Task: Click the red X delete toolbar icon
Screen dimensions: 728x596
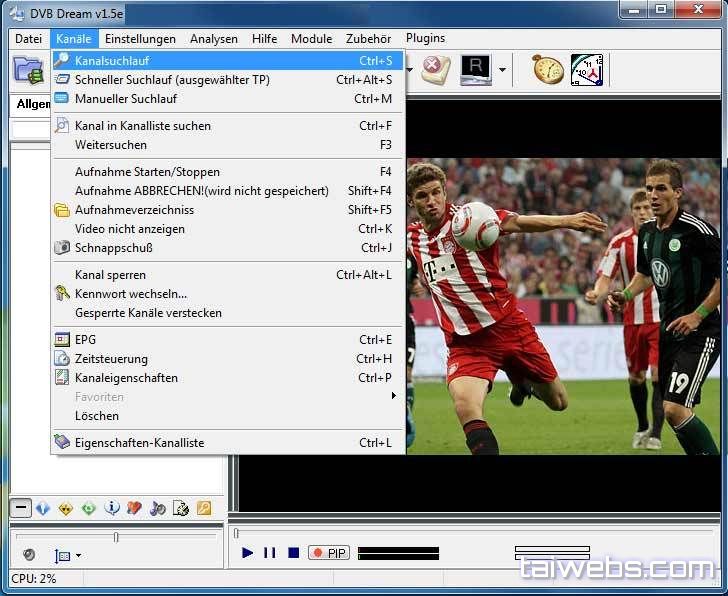Action: pos(435,70)
